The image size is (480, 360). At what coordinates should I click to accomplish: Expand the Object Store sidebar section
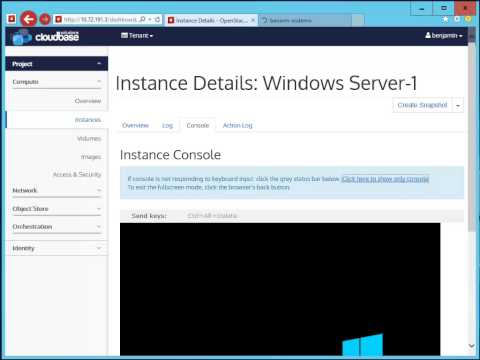(57, 209)
